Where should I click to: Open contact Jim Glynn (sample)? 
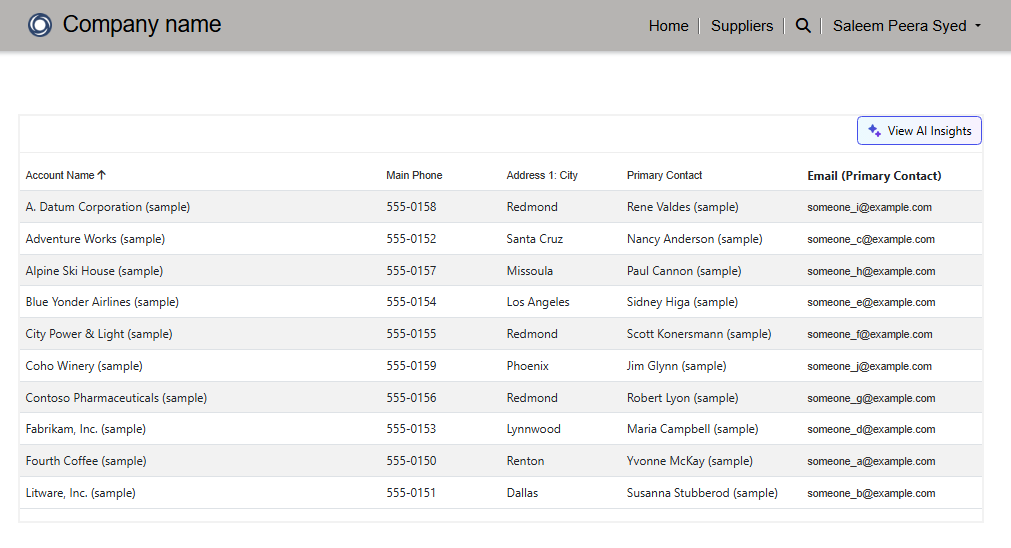pos(676,366)
